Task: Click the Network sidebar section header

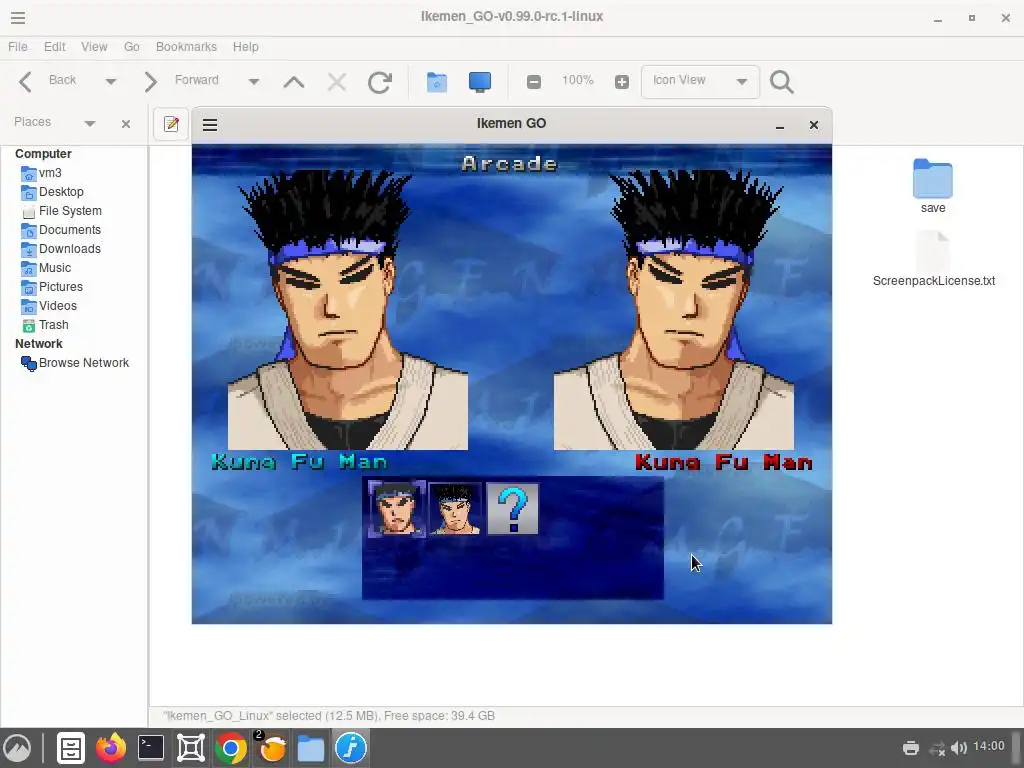Action: tap(39, 344)
